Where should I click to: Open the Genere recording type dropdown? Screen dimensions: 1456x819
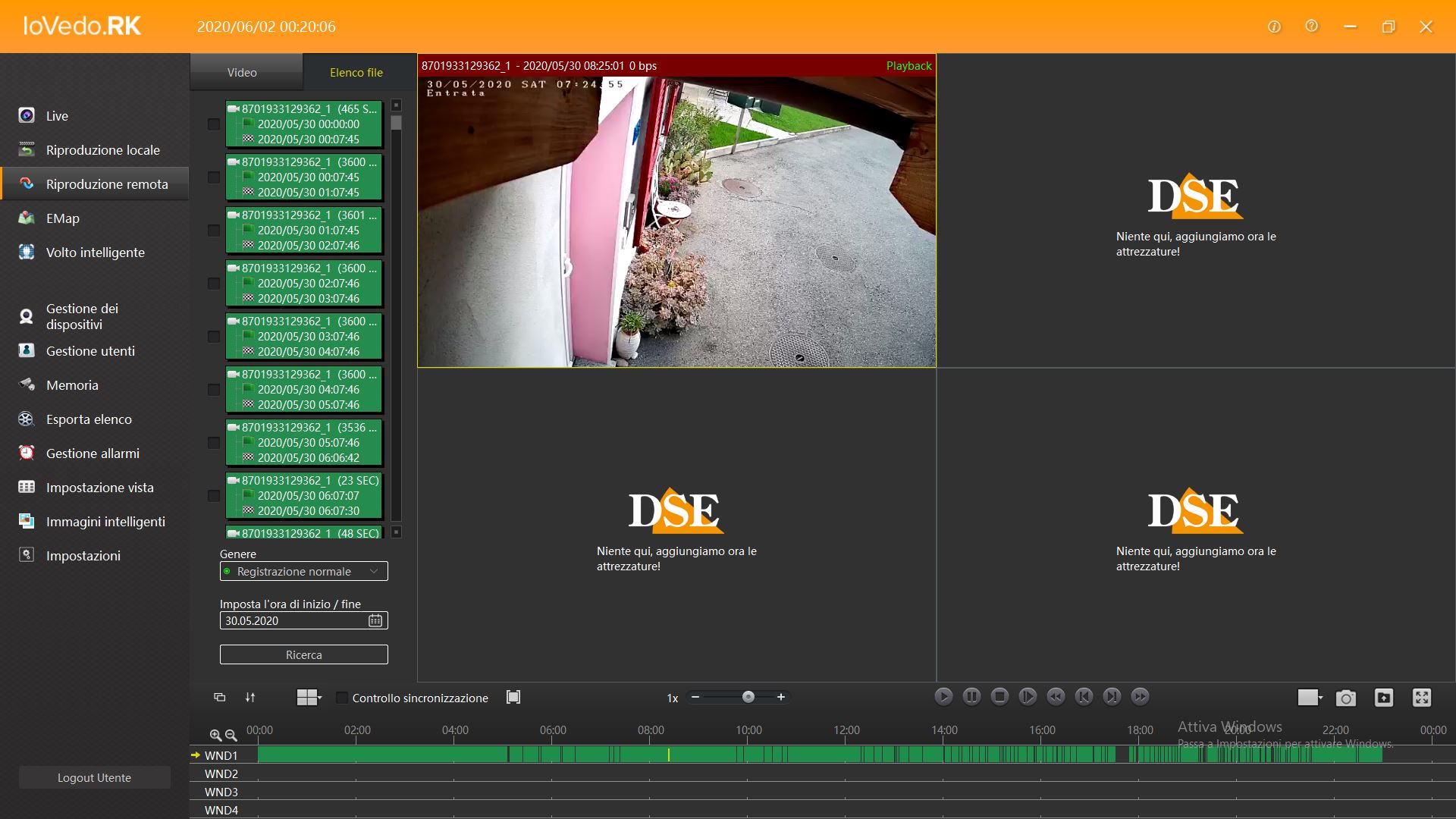(373, 571)
